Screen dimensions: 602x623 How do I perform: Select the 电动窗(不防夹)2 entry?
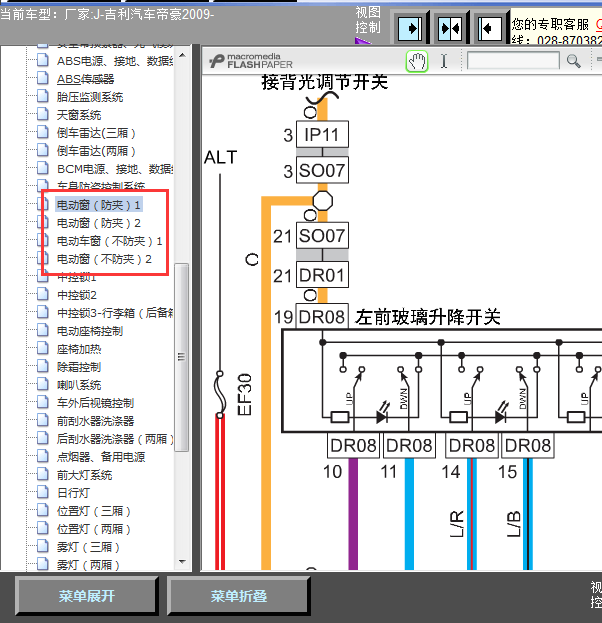pos(104,259)
